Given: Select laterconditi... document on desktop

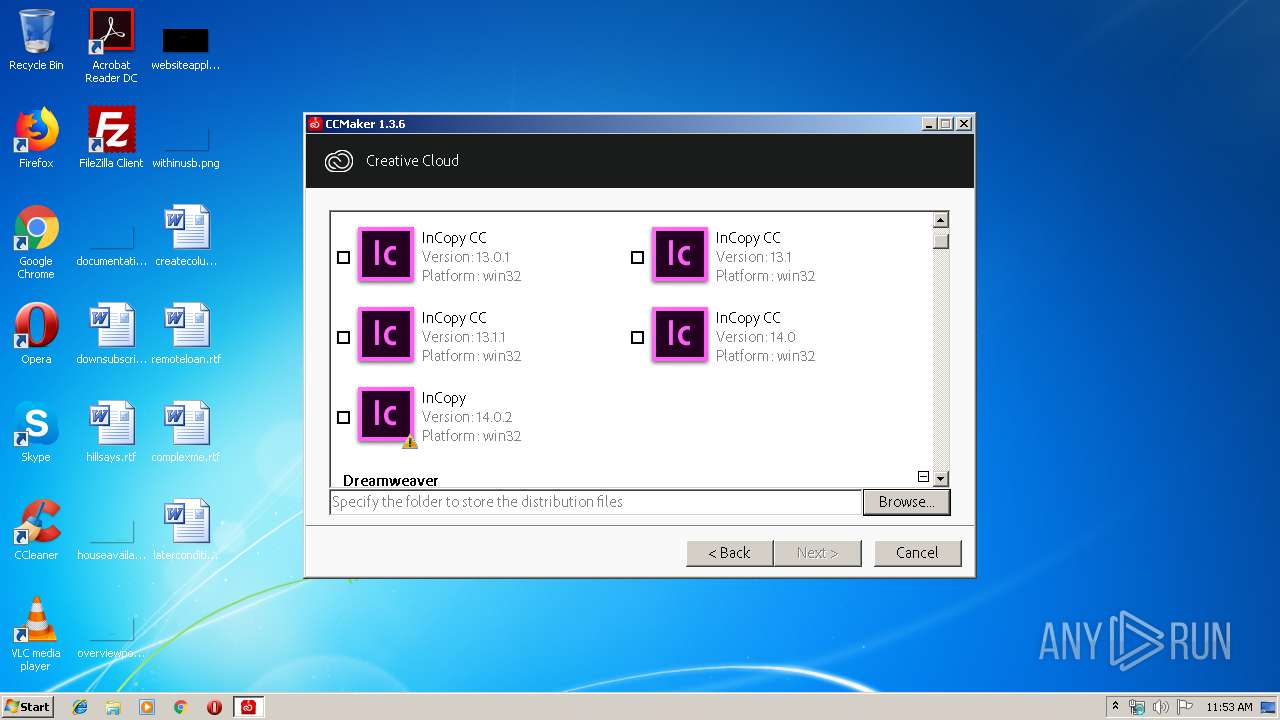Looking at the screenshot, I should [186, 530].
